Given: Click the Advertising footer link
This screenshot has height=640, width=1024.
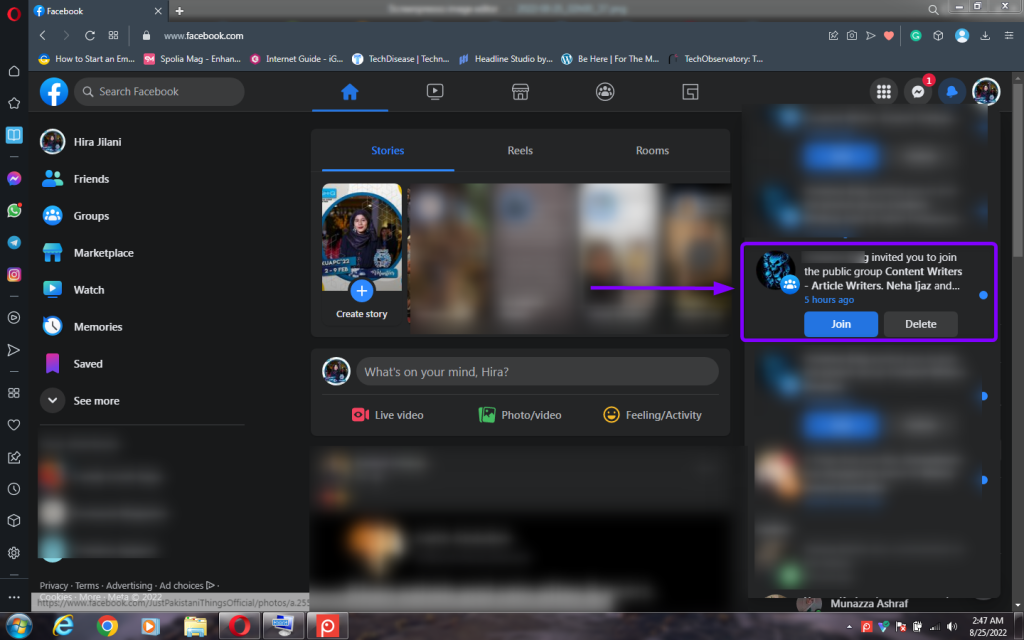Looking at the screenshot, I should (129, 586).
